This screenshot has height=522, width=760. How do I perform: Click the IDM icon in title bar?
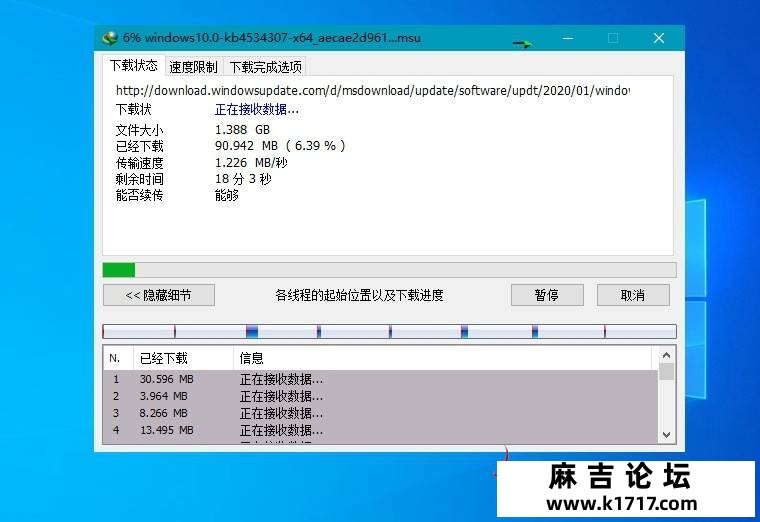click(111, 38)
